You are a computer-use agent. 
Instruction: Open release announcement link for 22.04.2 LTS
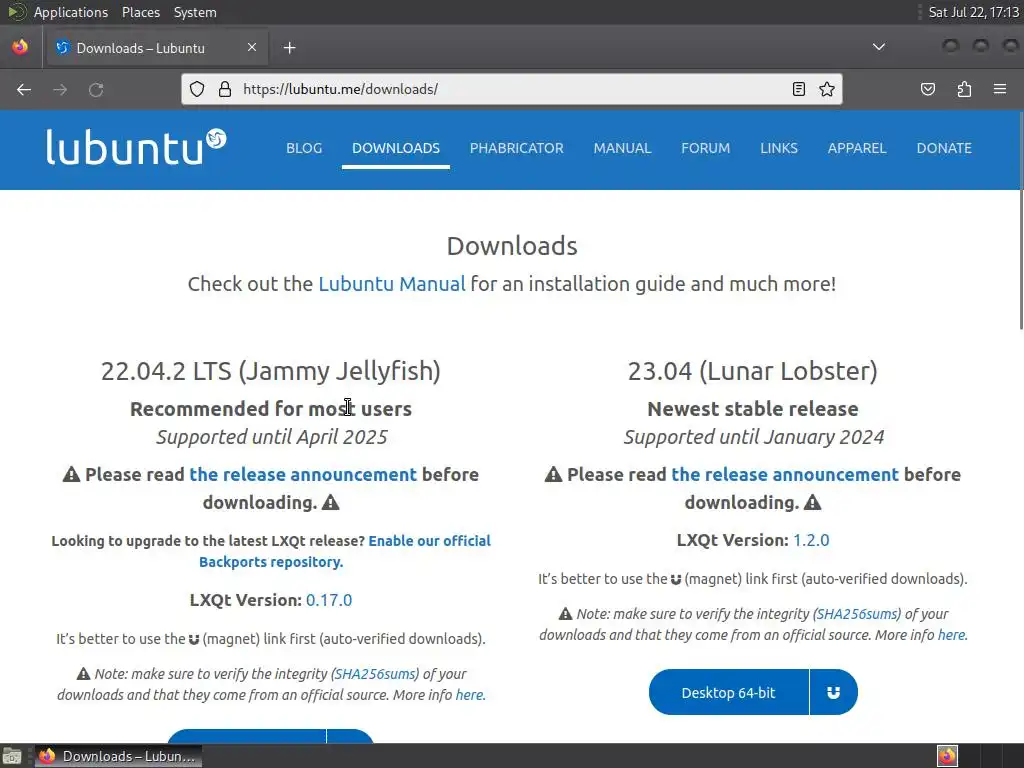pyautogui.click(x=303, y=475)
